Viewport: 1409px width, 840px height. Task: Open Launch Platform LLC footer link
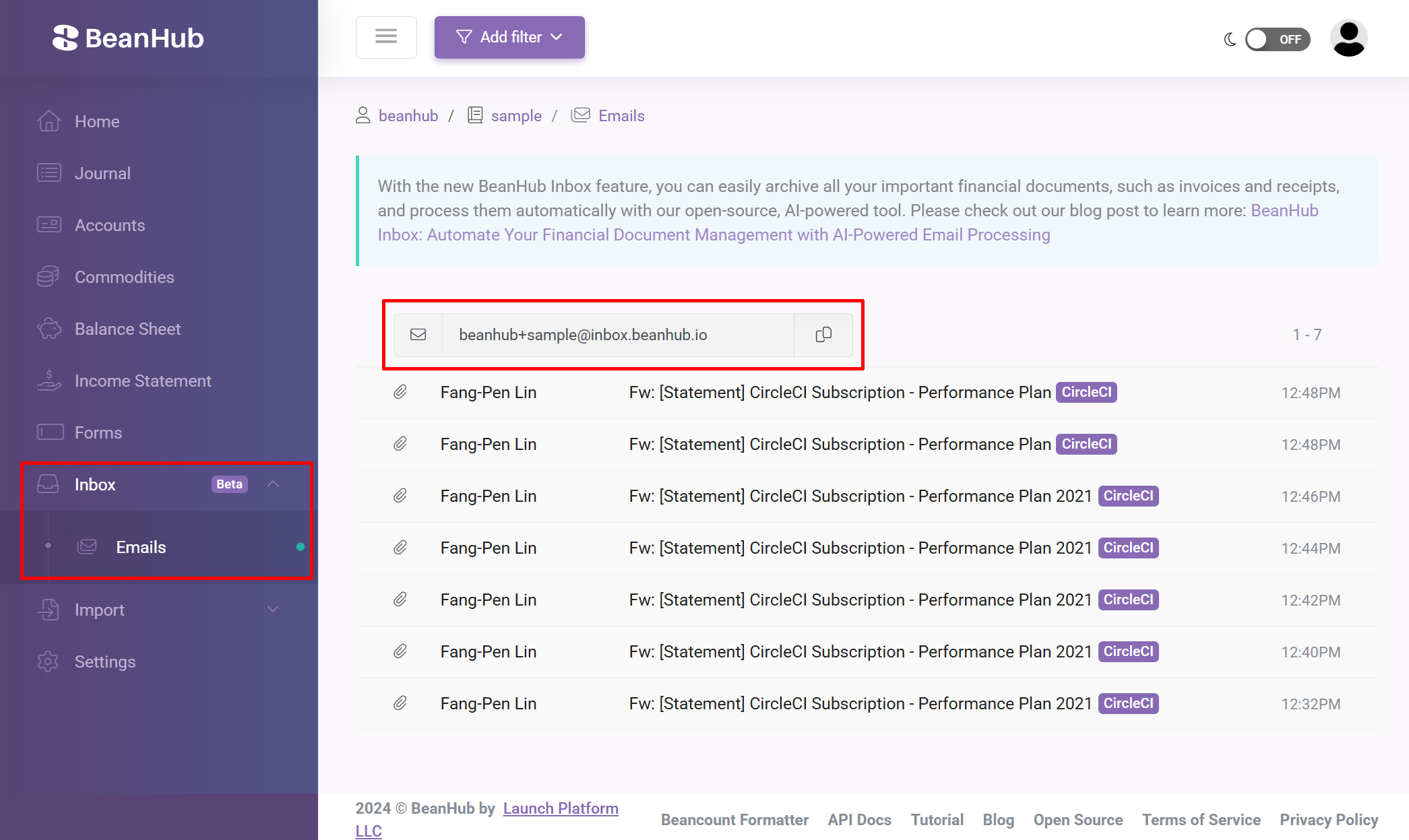point(560,808)
